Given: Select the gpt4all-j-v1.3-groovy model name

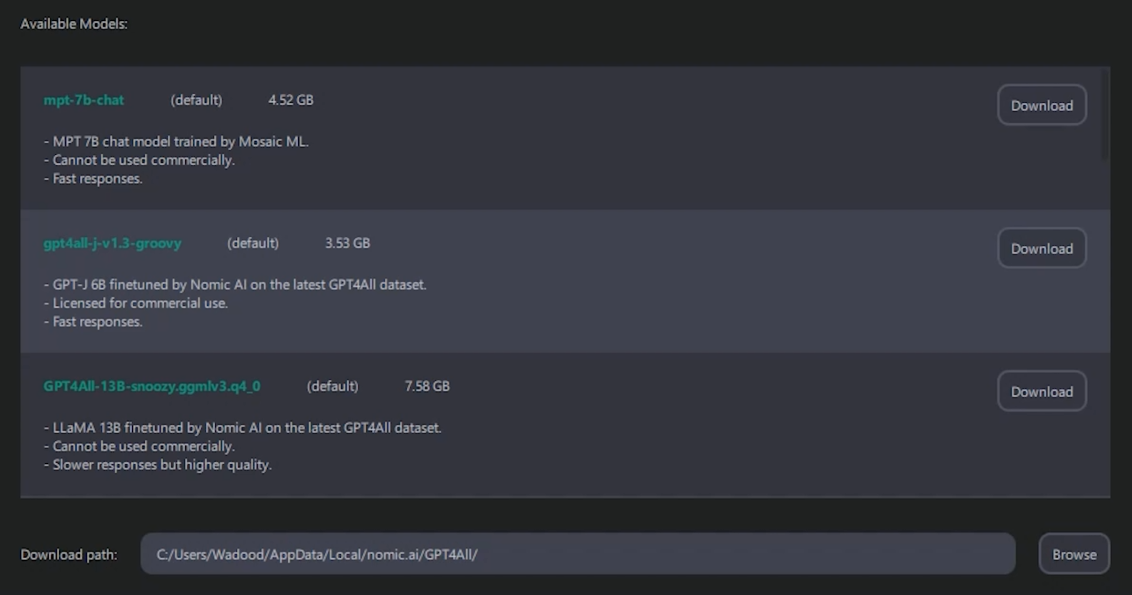Looking at the screenshot, I should [112, 243].
